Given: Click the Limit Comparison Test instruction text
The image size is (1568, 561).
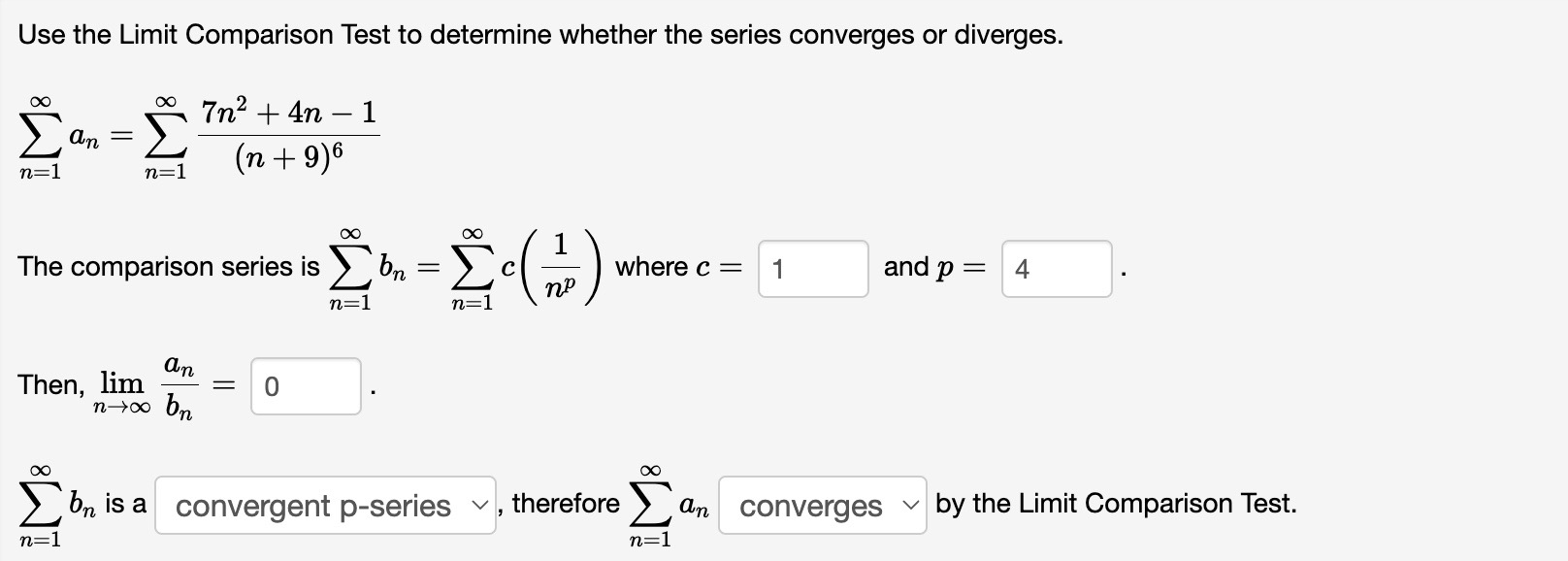Looking at the screenshot, I should [x=540, y=33].
